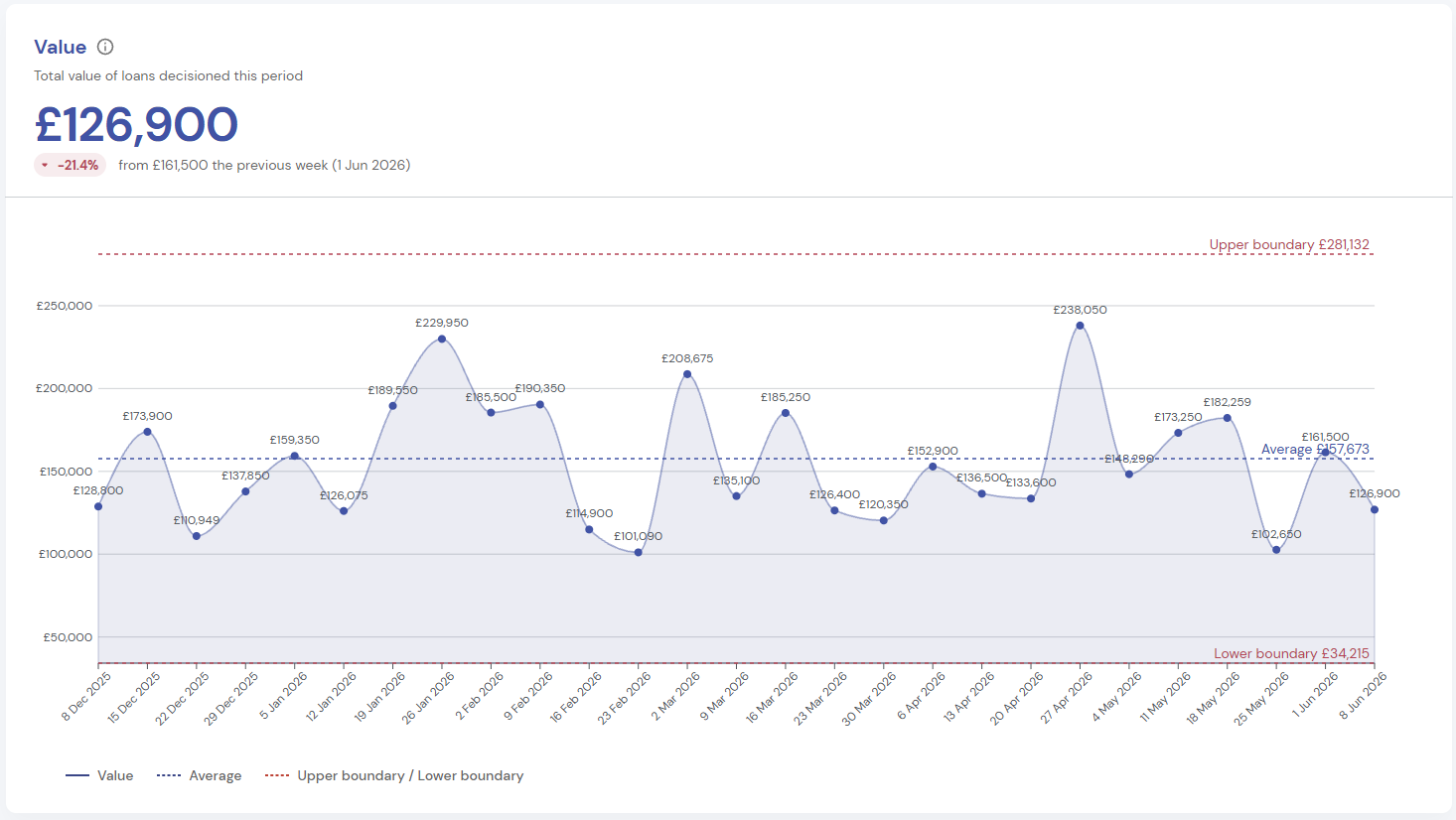The width and height of the screenshot is (1456, 820).
Task: Select the £208,675 data point
Action: tap(687, 374)
